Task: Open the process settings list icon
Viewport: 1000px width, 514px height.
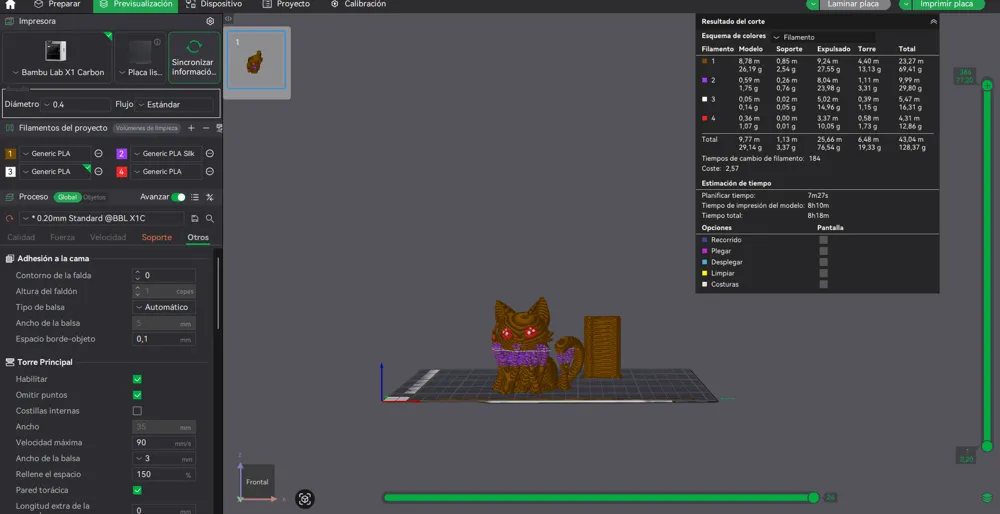Action: pos(195,198)
